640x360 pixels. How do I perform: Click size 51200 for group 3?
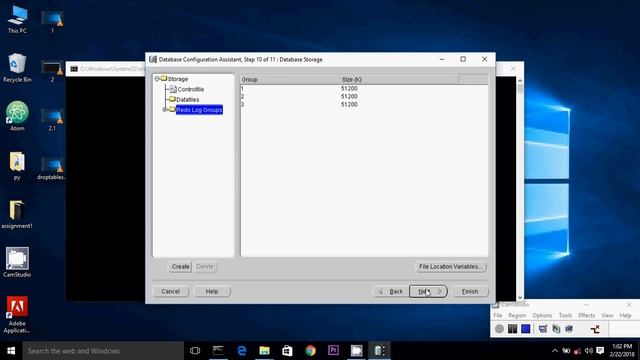tap(349, 105)
